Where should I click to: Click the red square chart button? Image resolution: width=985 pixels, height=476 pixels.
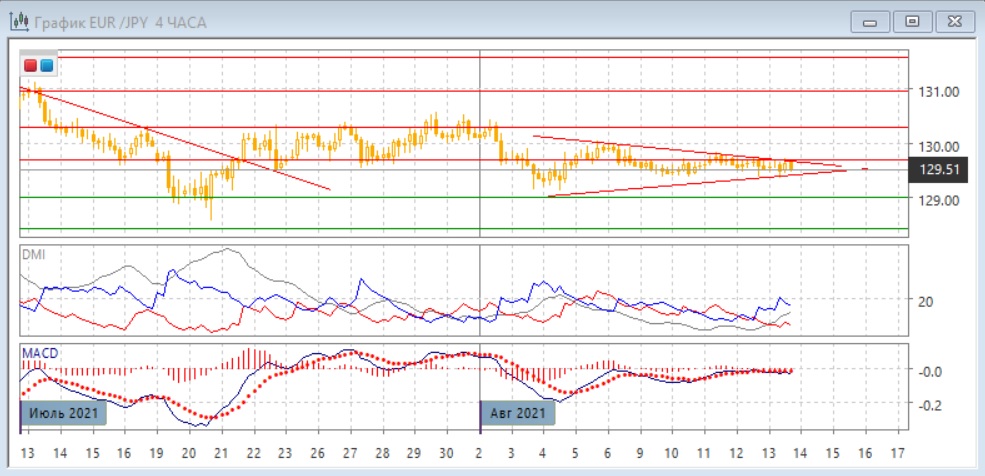31,66
